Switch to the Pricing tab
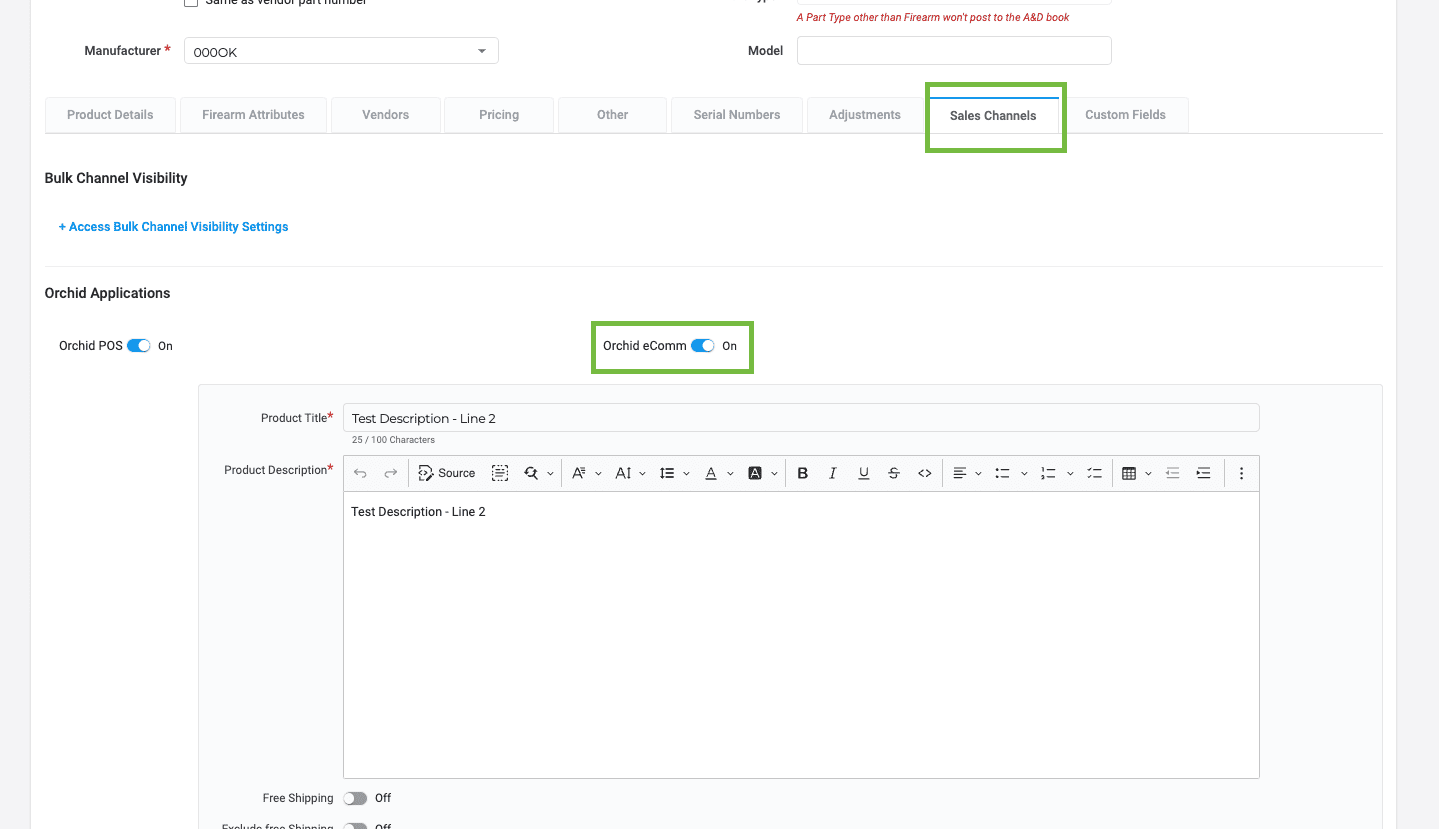 [x=499, y=115]
